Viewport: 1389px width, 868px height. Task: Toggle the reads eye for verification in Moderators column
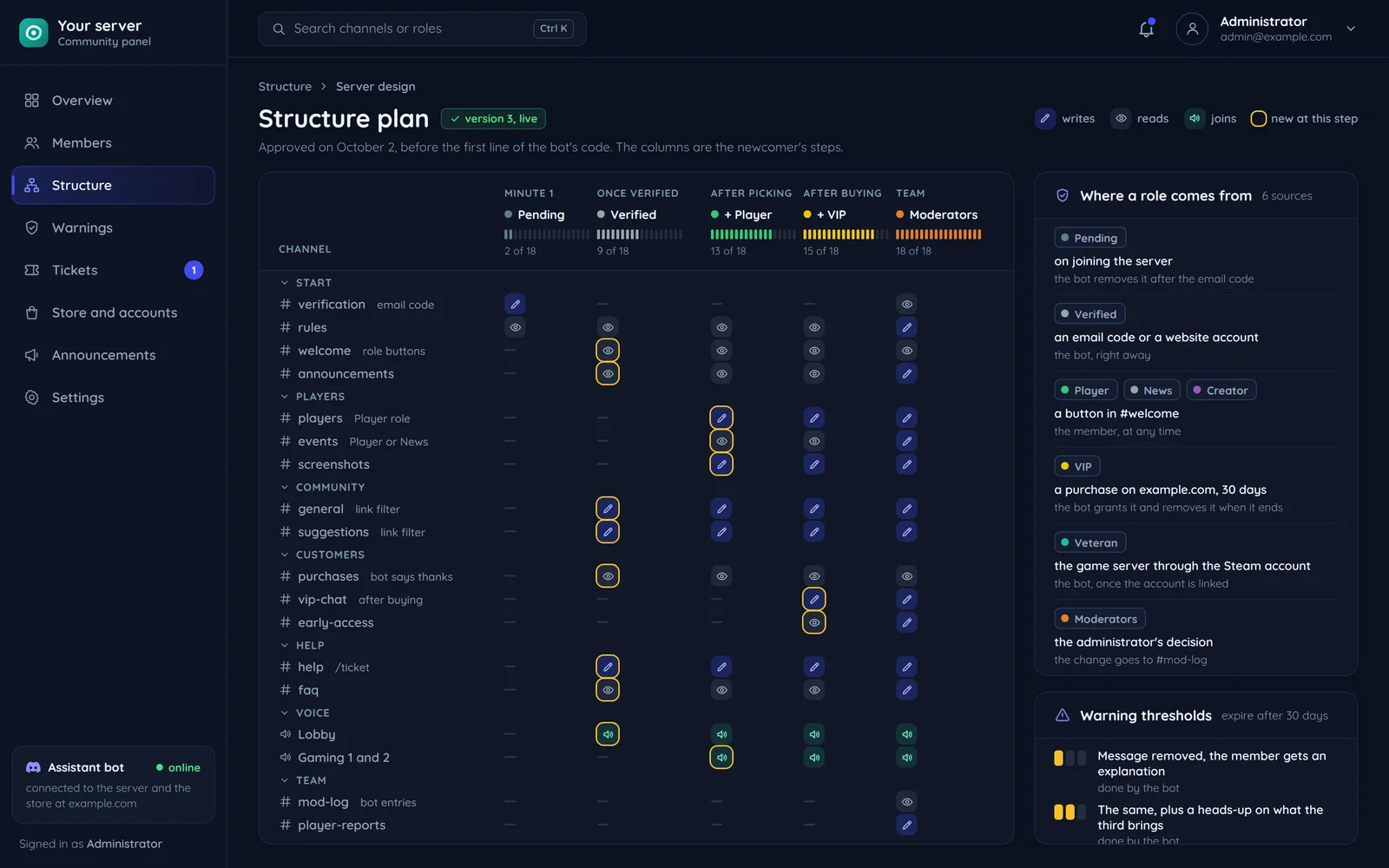[x=906, y=304]
